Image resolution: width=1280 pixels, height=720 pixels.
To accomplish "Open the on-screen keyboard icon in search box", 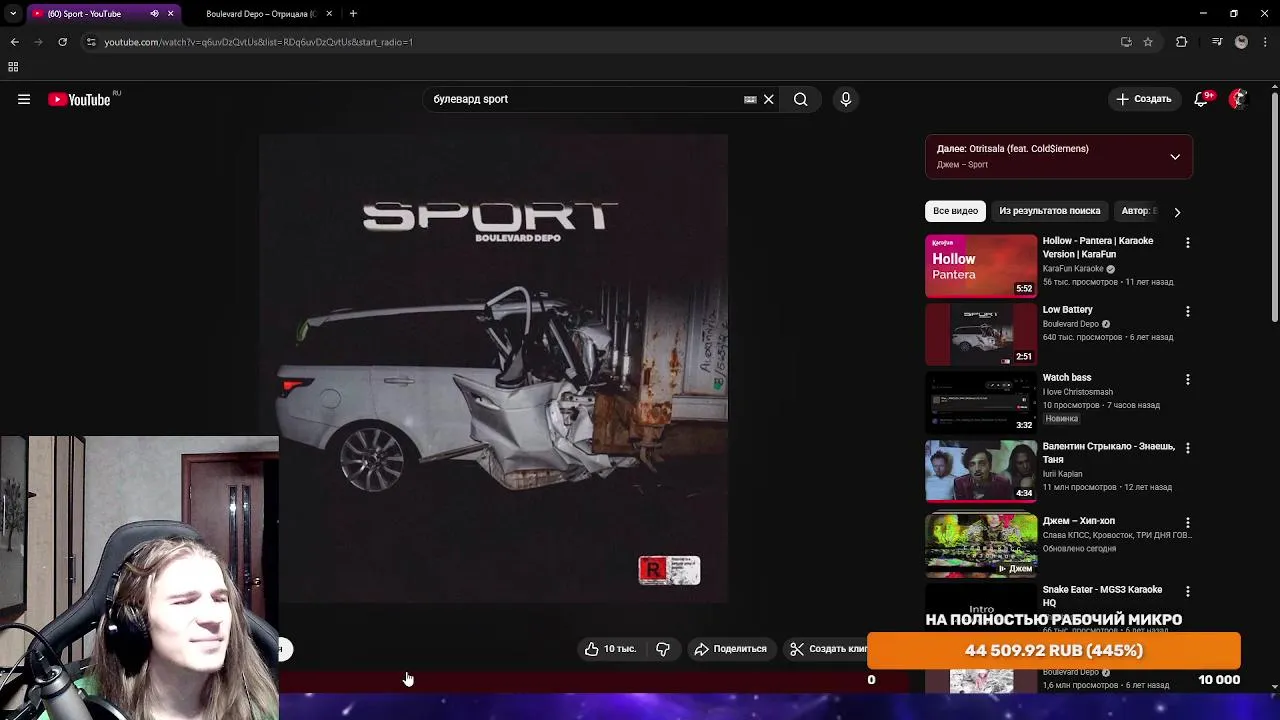I will [x=750, y=99].
